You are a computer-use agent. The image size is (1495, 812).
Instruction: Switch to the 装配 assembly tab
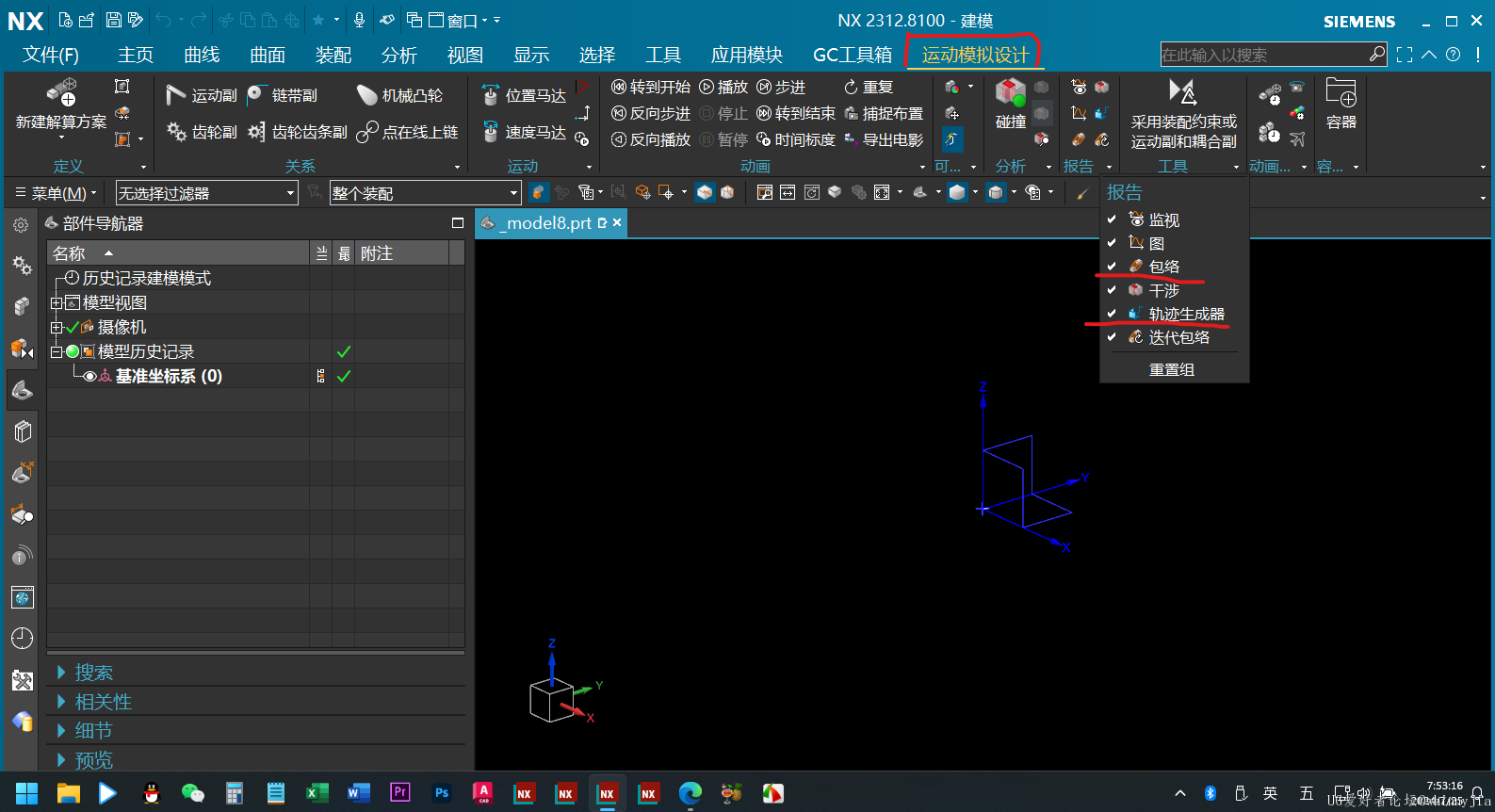(x=333, y=55)
